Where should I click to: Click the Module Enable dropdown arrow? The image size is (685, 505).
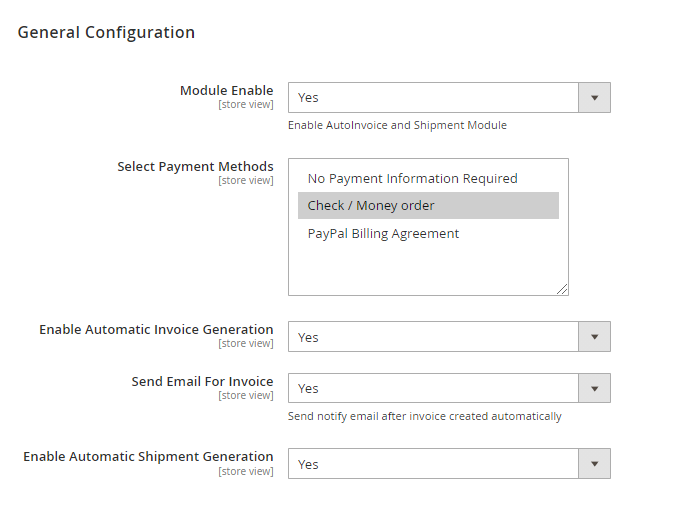coord(594,98)
